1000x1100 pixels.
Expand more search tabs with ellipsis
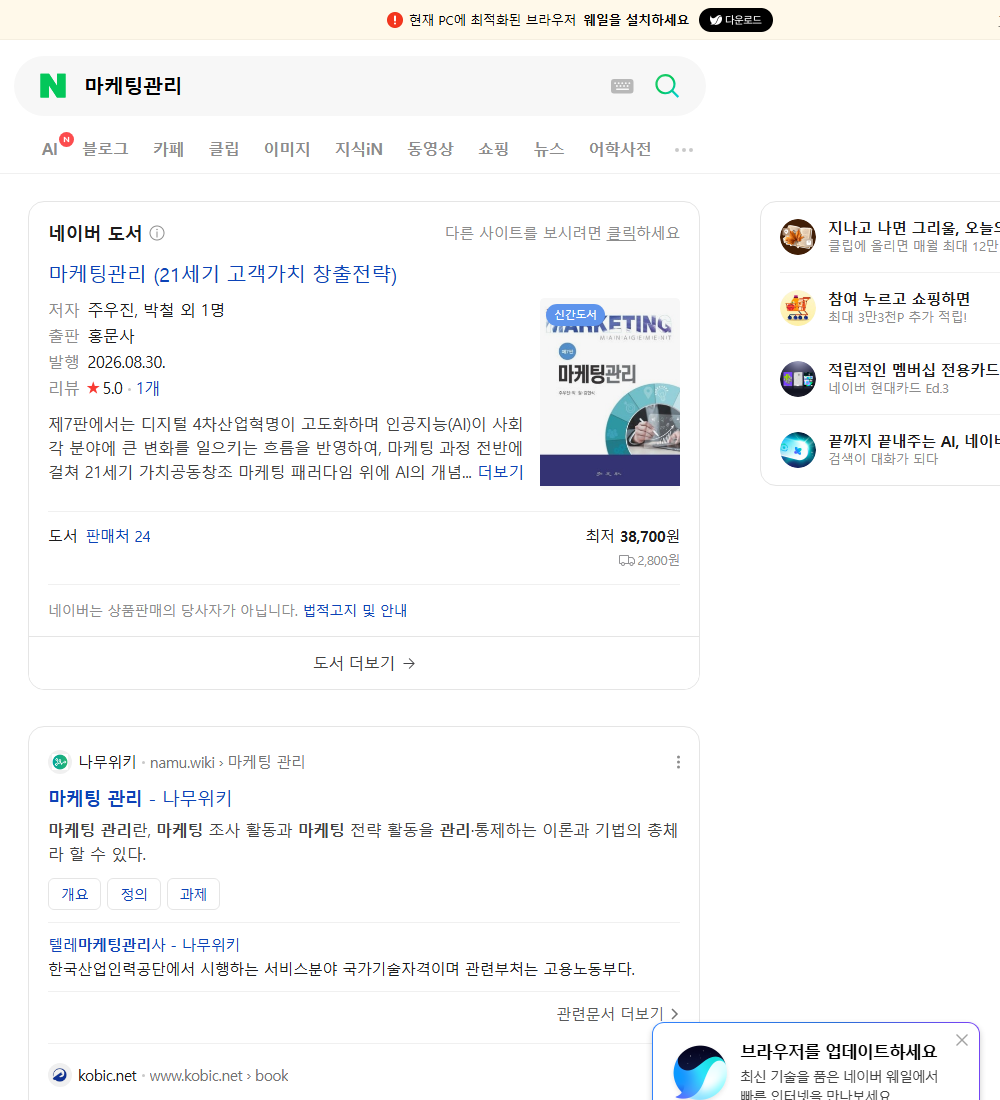click(x=684, y=149)
